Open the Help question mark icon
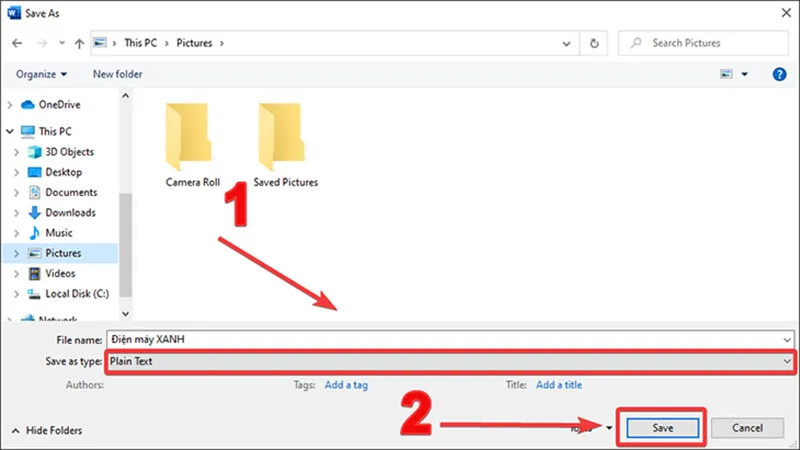 coord(779,74)
